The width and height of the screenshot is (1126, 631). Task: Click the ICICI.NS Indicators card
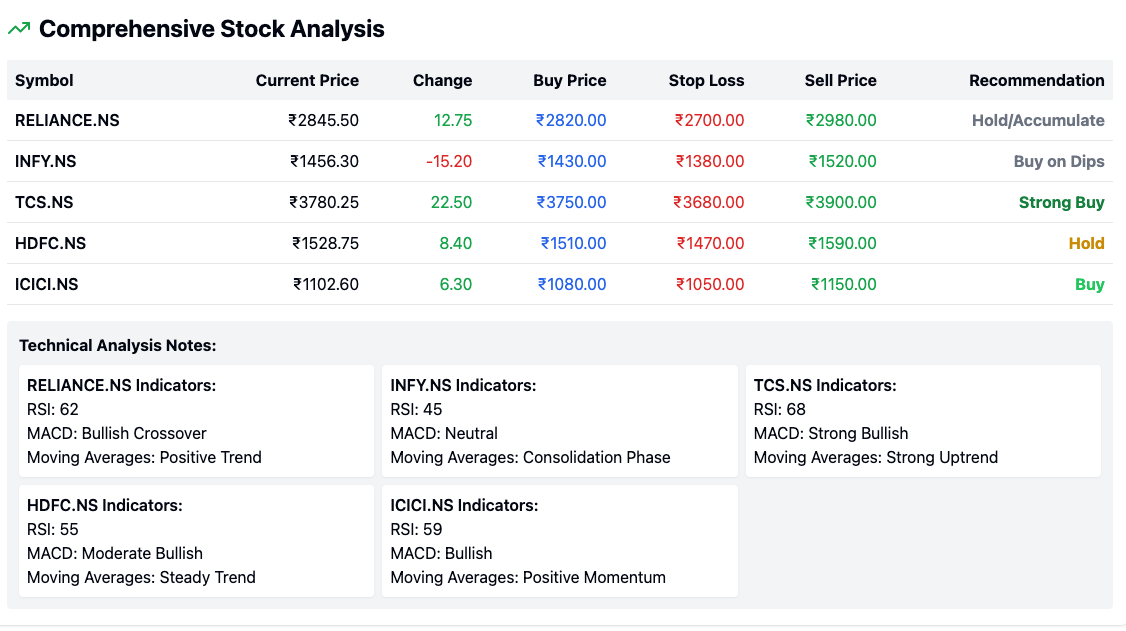[x=559, y=541]
